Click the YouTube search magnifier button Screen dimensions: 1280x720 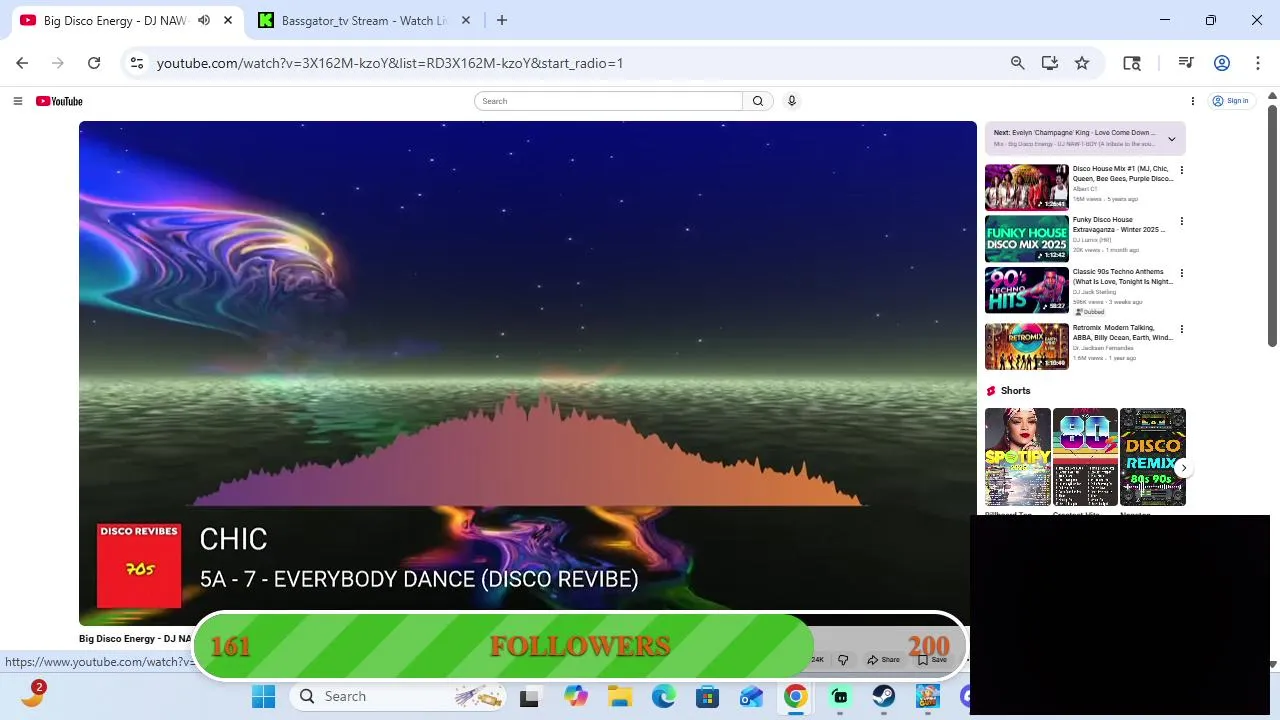(x=758, y=101)
